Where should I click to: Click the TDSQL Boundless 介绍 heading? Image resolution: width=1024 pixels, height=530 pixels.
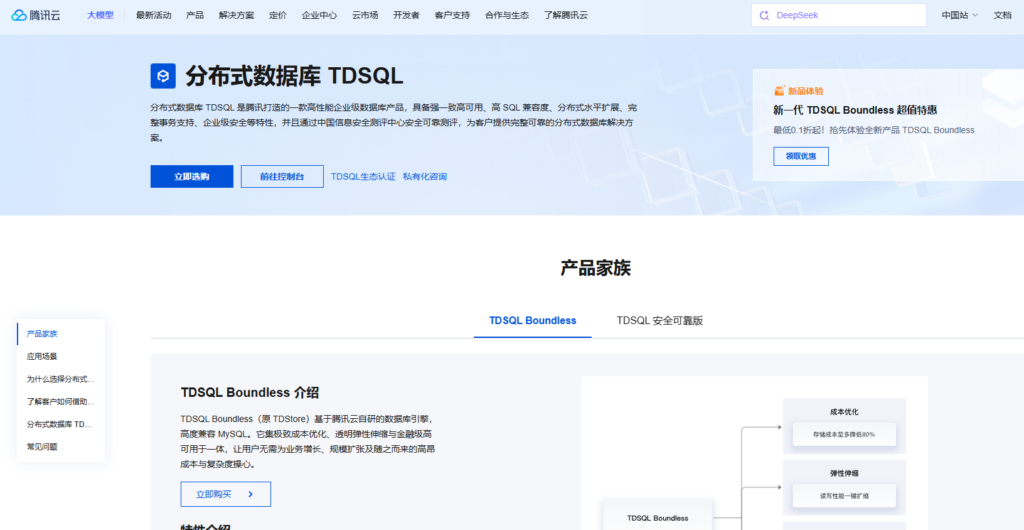click(x=250, y=392)
